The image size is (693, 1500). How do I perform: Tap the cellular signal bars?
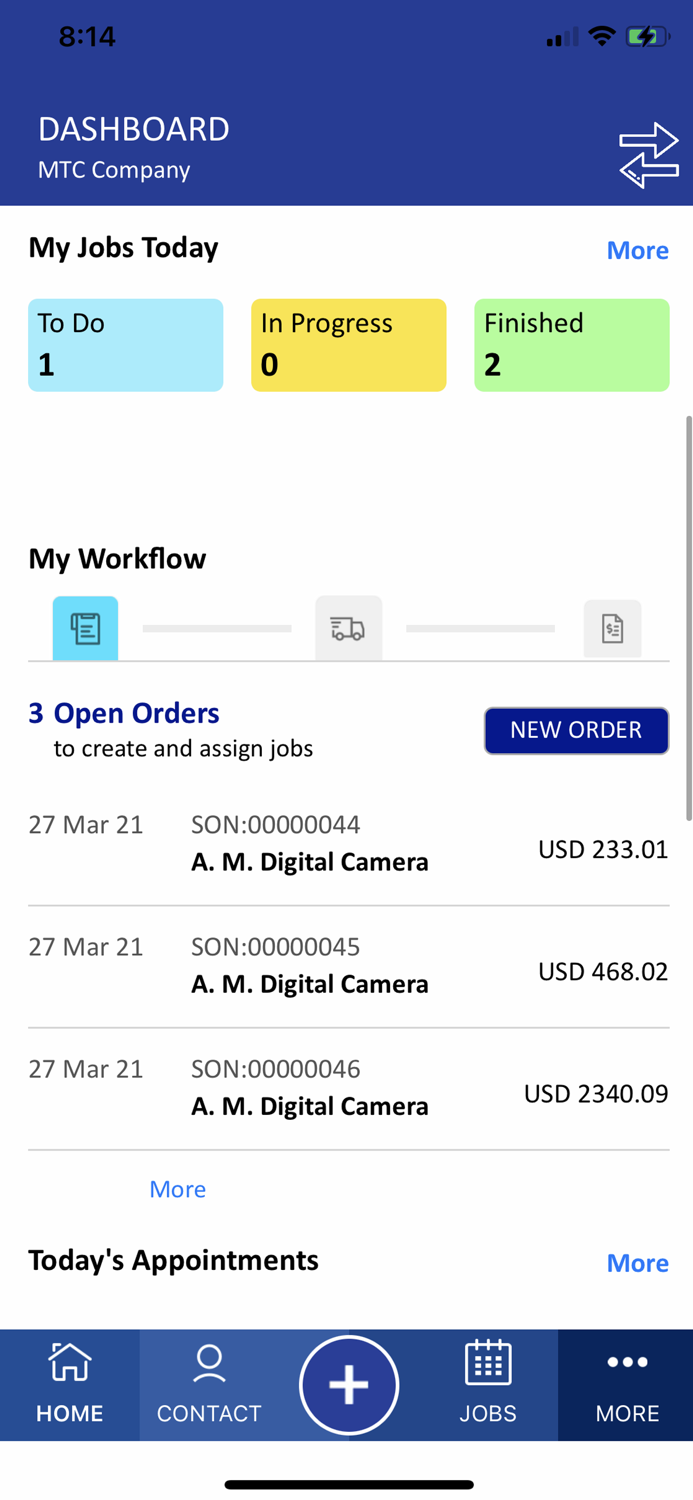(563, 38)
